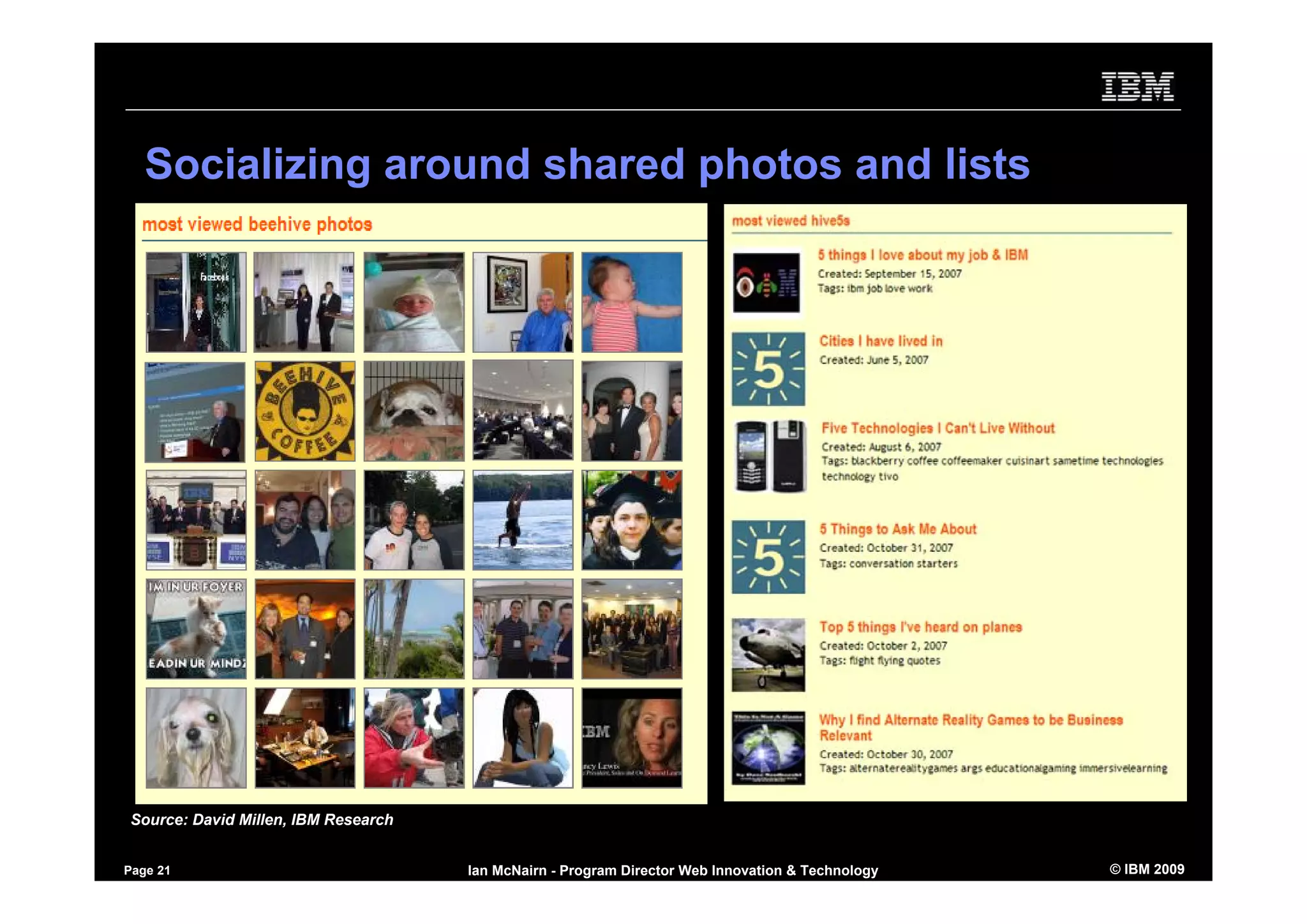Image resolution: width=1307 pixels, height=924 pixels.
Task: Select the sunset trio with drinks photo
Action: [305, 629]
